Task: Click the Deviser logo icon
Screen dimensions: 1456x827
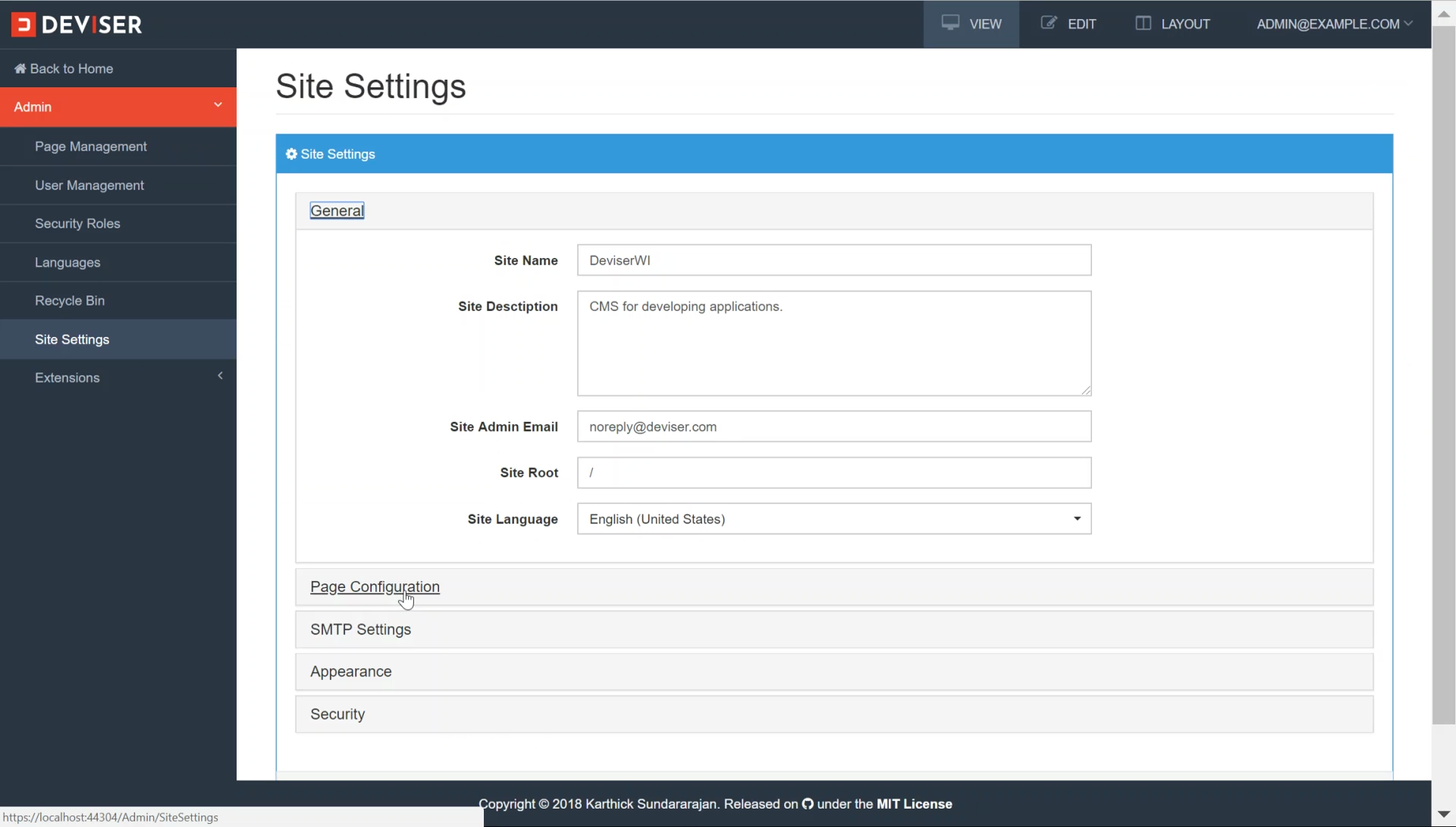Action: [24, 24]
